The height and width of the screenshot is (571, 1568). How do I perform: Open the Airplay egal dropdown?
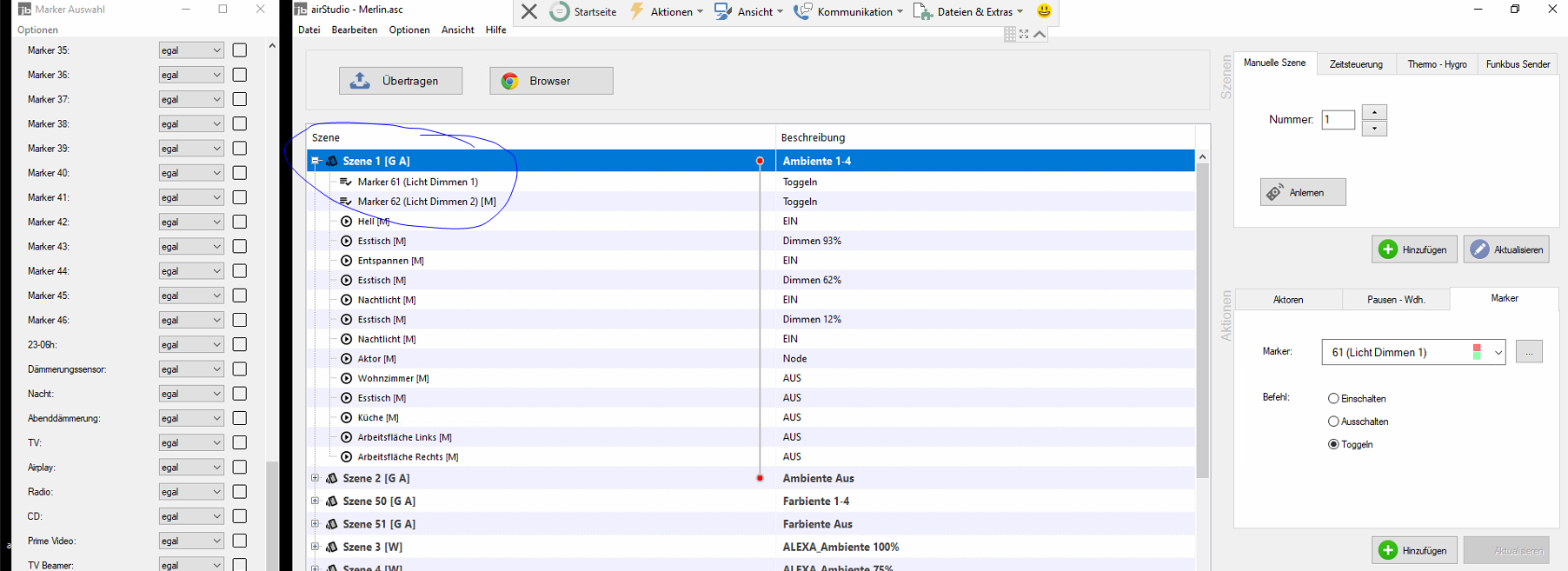click(x=191, y=468)
